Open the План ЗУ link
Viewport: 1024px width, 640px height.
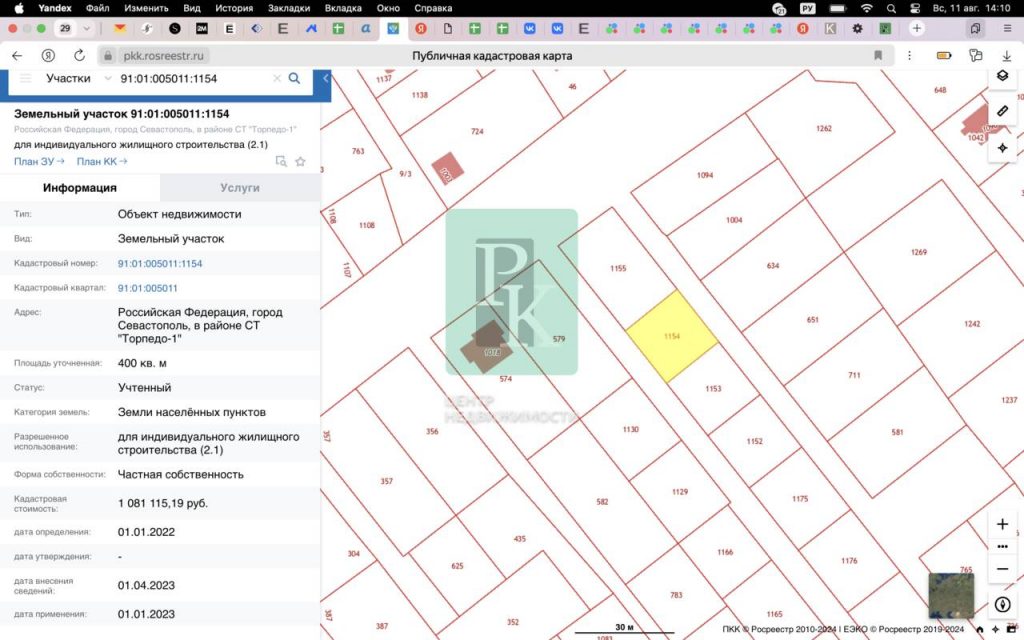pyautogui.click(x=39, y=161)
